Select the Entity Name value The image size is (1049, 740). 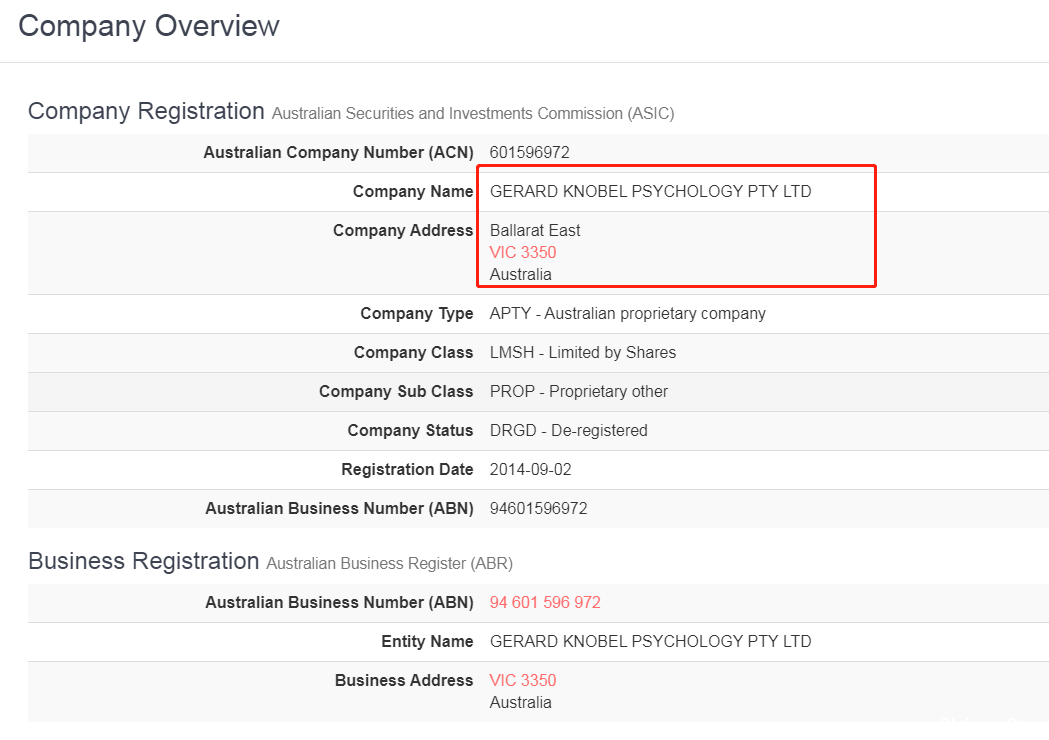(x=650, y=642)
